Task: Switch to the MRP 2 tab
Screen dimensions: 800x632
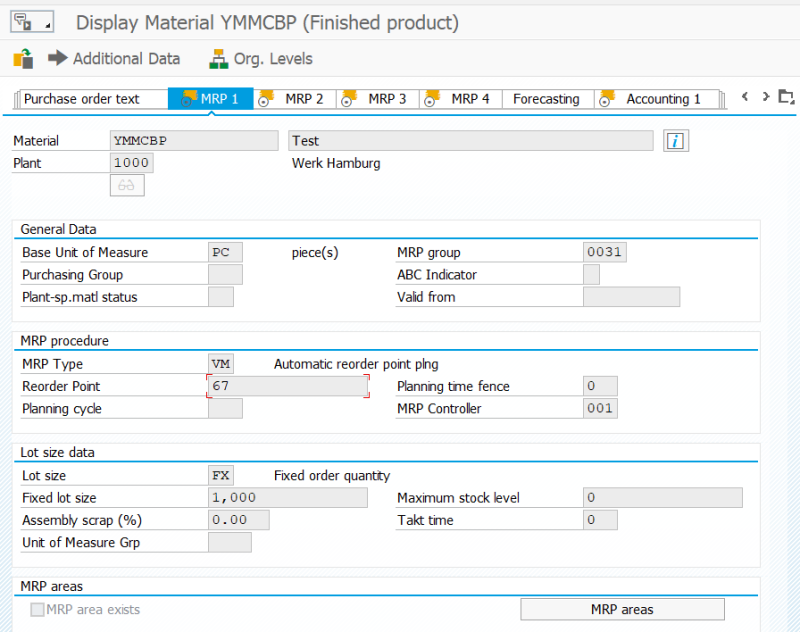Action: point(295,99)
